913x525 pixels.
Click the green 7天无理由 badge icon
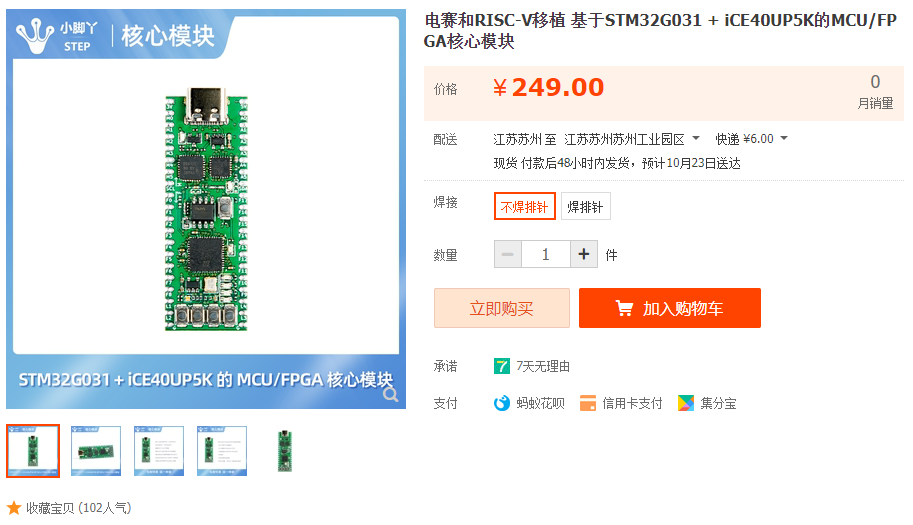[x=501, y=366]
